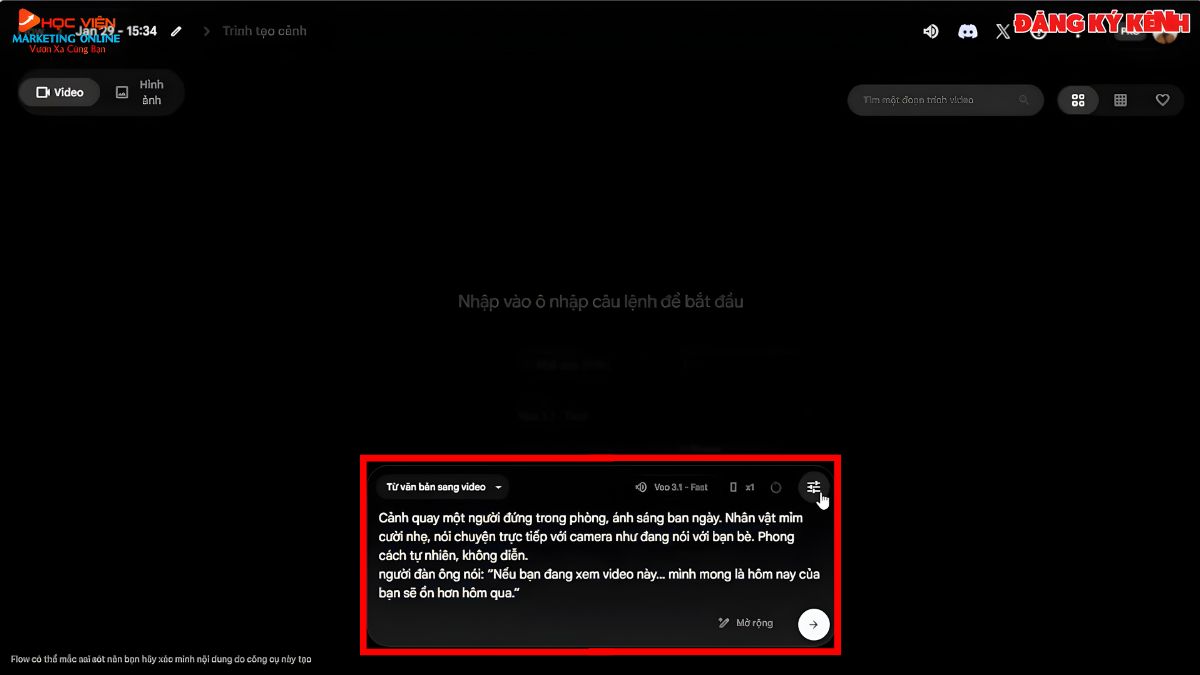Submit the prompt with the arrow button
Image resolution: width=1200 pixels, height=675 pixels.
point(813,624)
